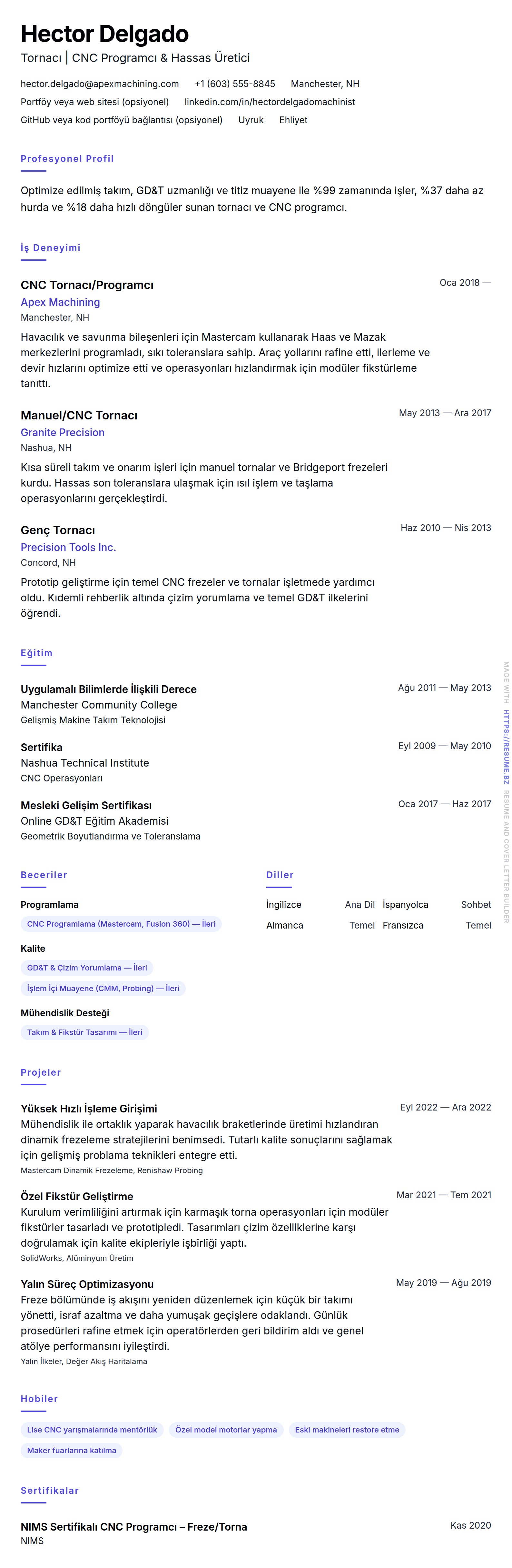Open the LinkedIn profile link
Viewport: 512px width, 1568px height.
point(269,102)
